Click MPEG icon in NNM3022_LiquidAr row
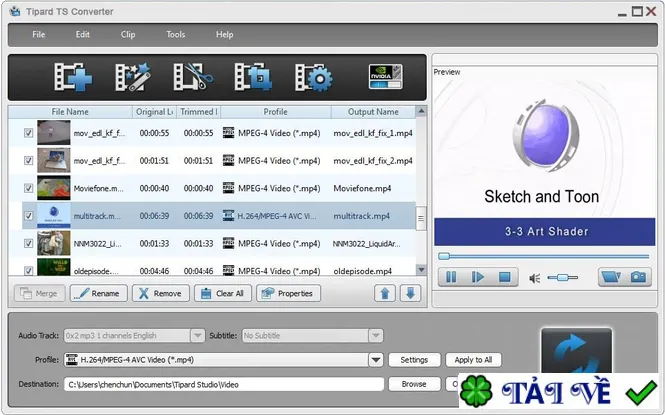The image size is (665, 415). [229, 243]
